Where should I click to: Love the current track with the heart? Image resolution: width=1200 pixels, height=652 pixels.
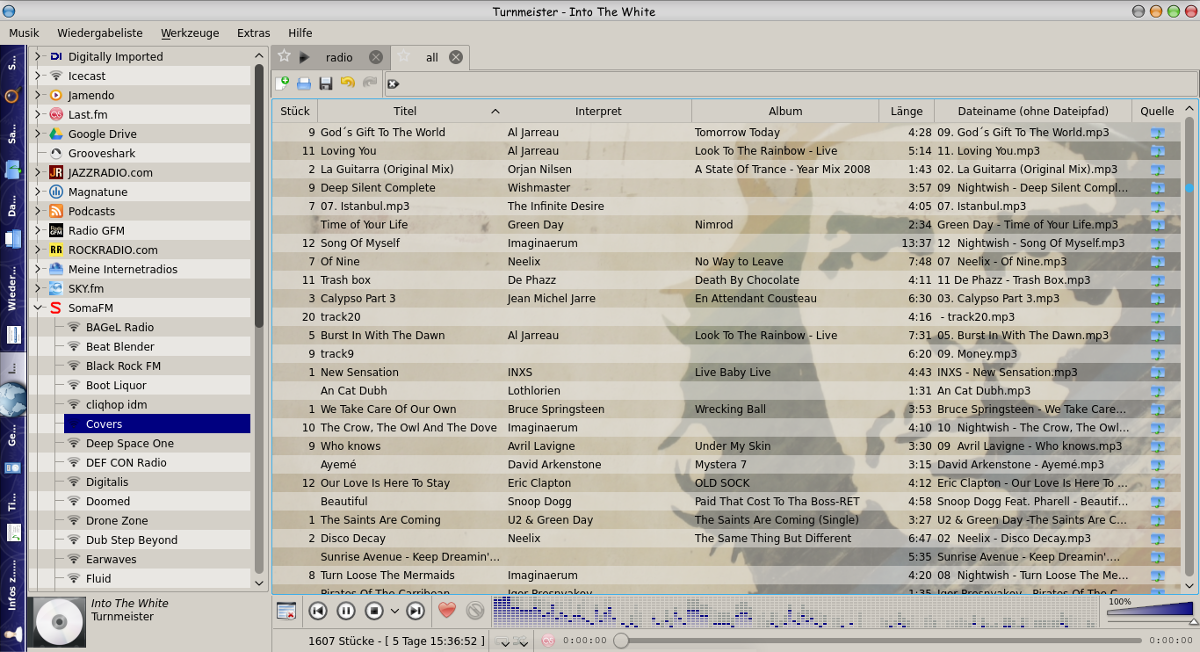point(447,610)
